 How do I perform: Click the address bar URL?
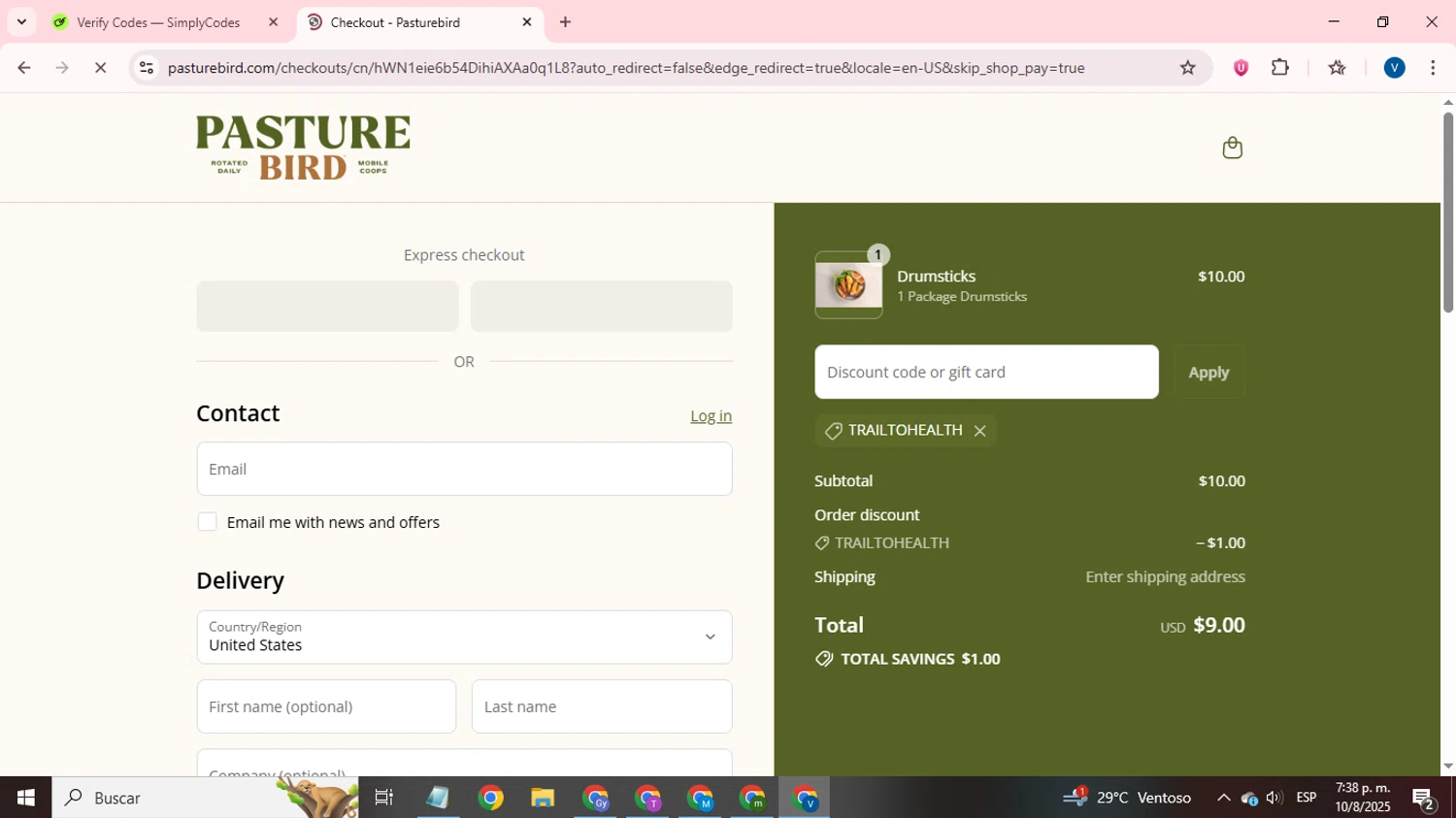pos(626,68)
